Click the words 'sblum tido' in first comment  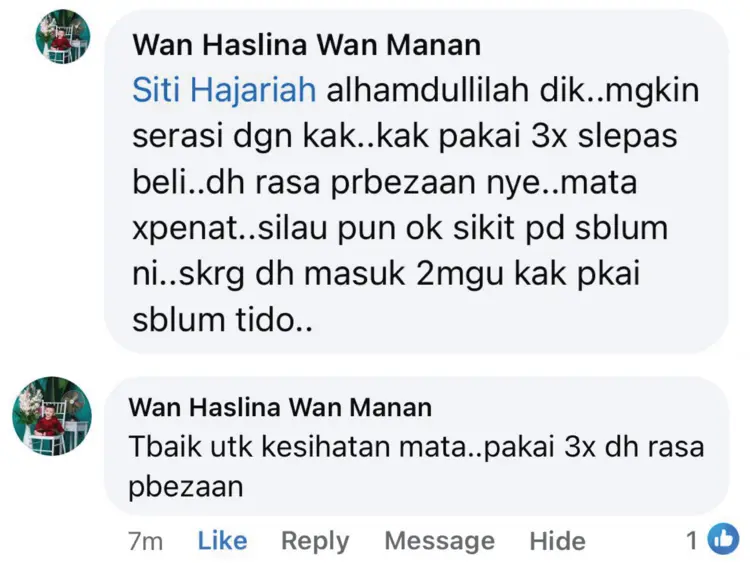[x=222, y=320]
